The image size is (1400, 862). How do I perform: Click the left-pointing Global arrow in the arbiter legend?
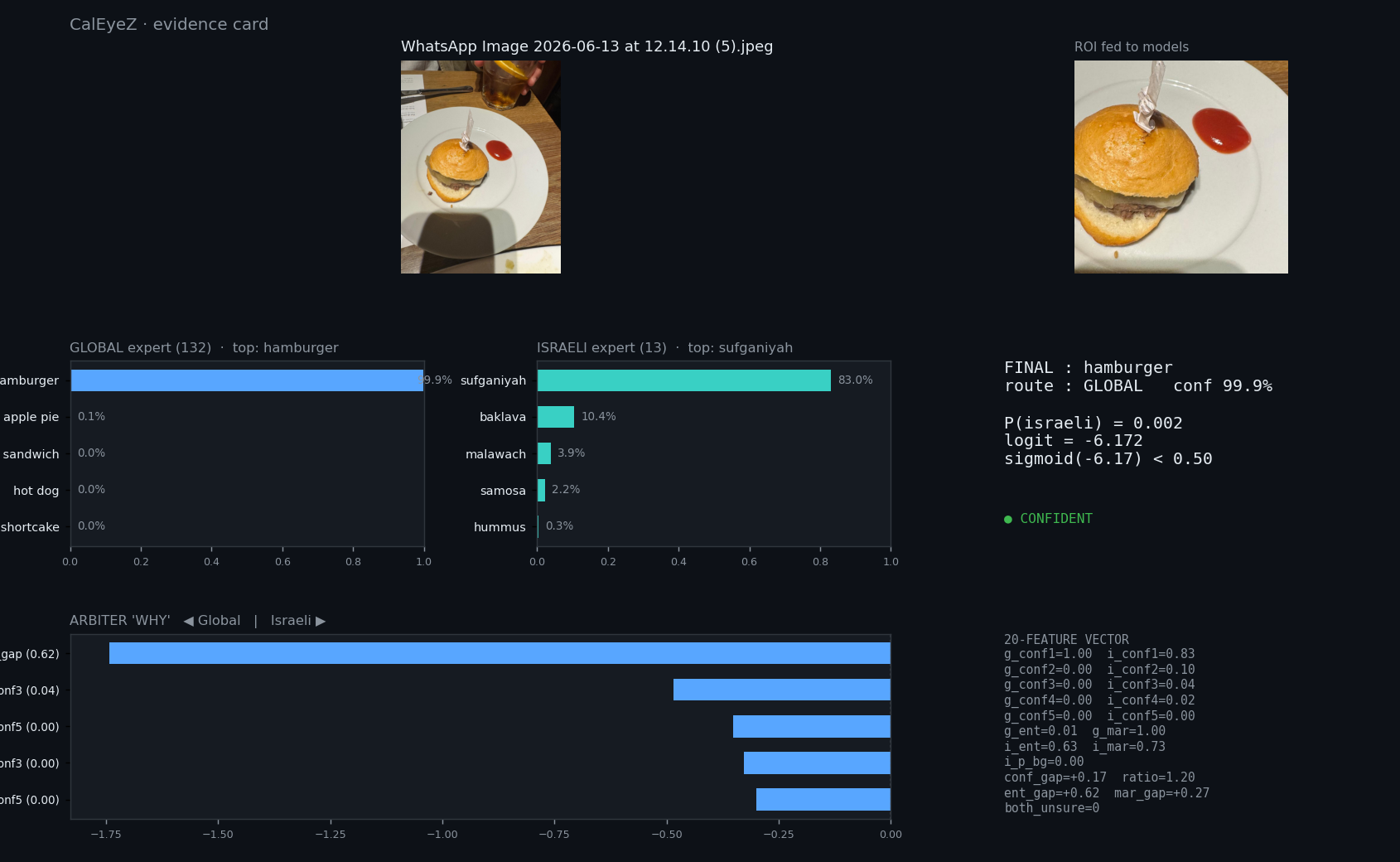(x=188, y=621)
